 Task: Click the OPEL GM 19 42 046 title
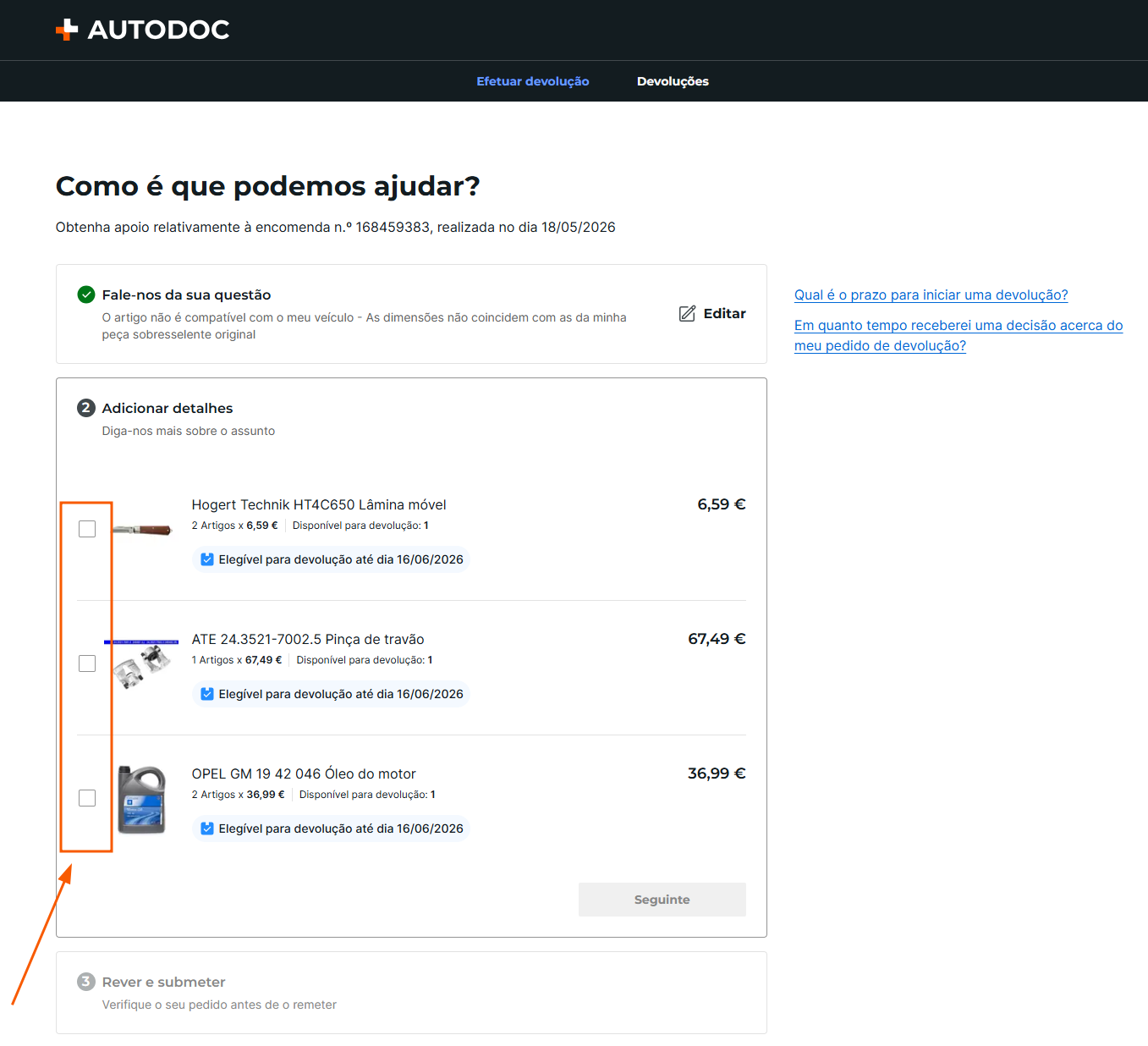(304, 773)
